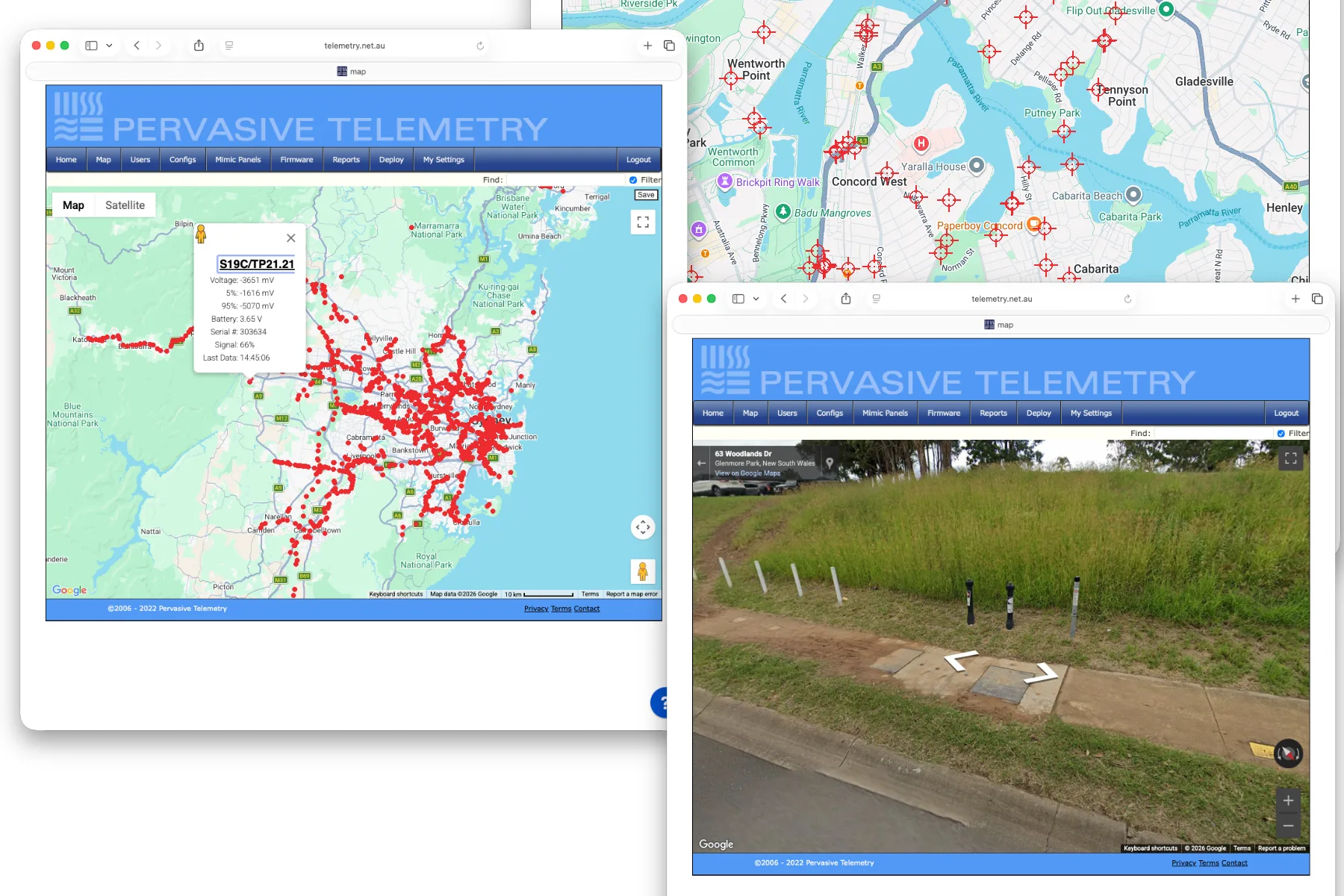The height and width of the screenshot is (896, 1344).
Task: Open Map menu in left telemetry page
Action: 103,160
